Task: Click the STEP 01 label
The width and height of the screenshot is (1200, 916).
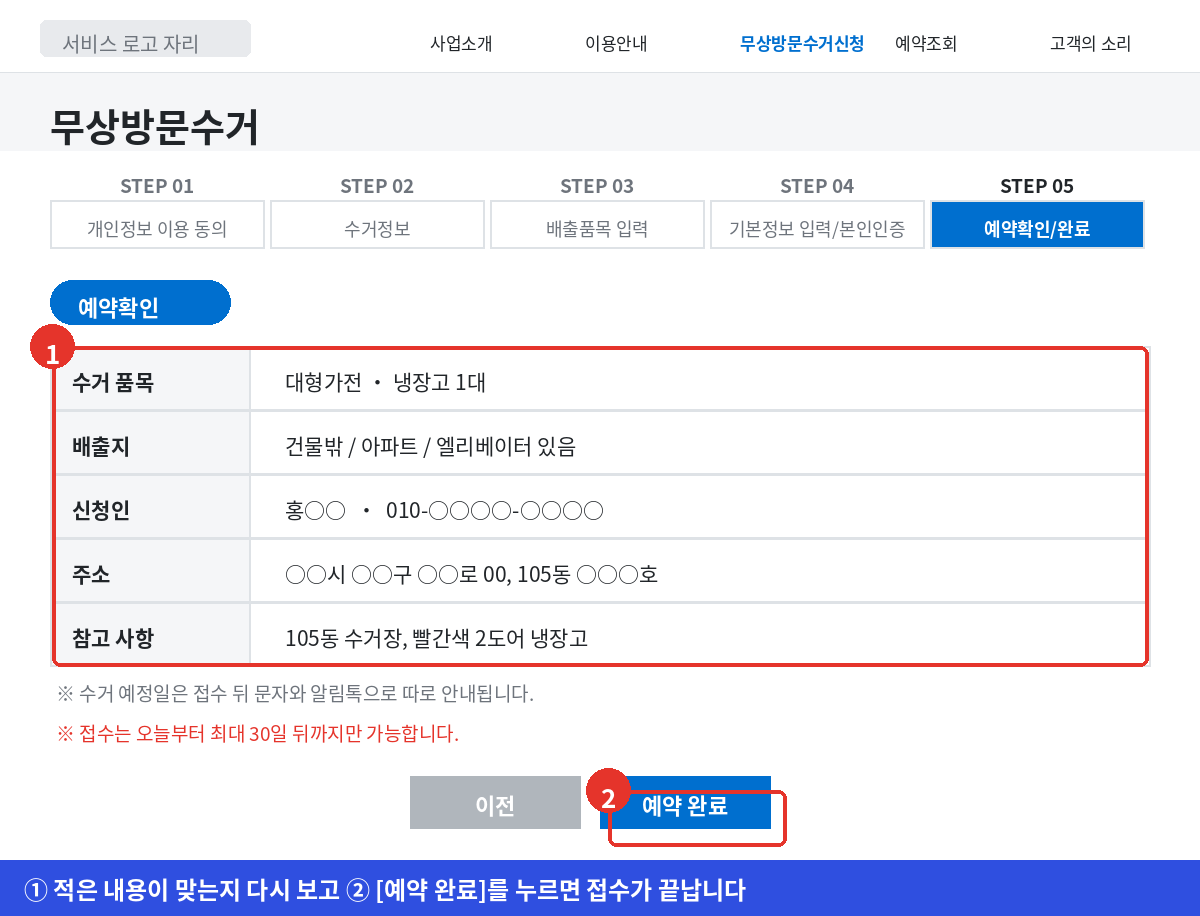Action: click(157, 186)
